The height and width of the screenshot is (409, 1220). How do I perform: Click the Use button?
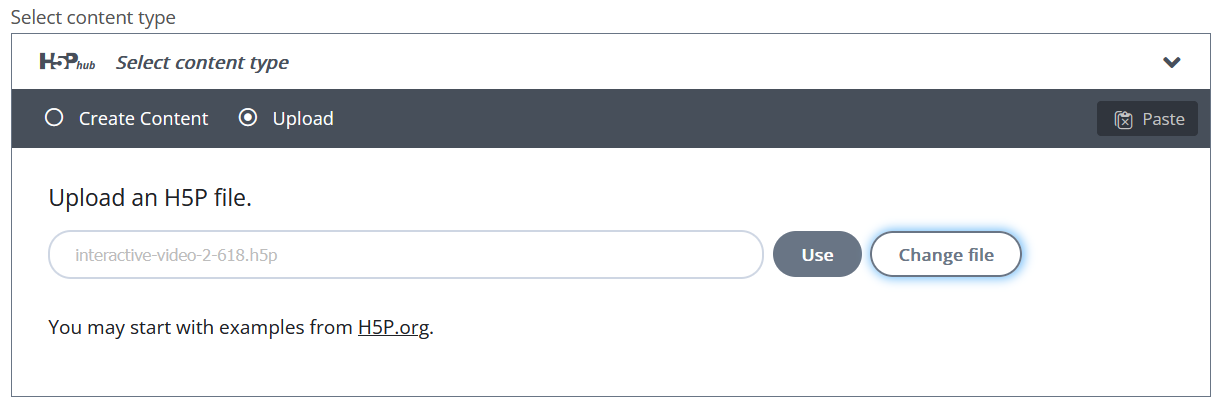[x=817, y=255]
